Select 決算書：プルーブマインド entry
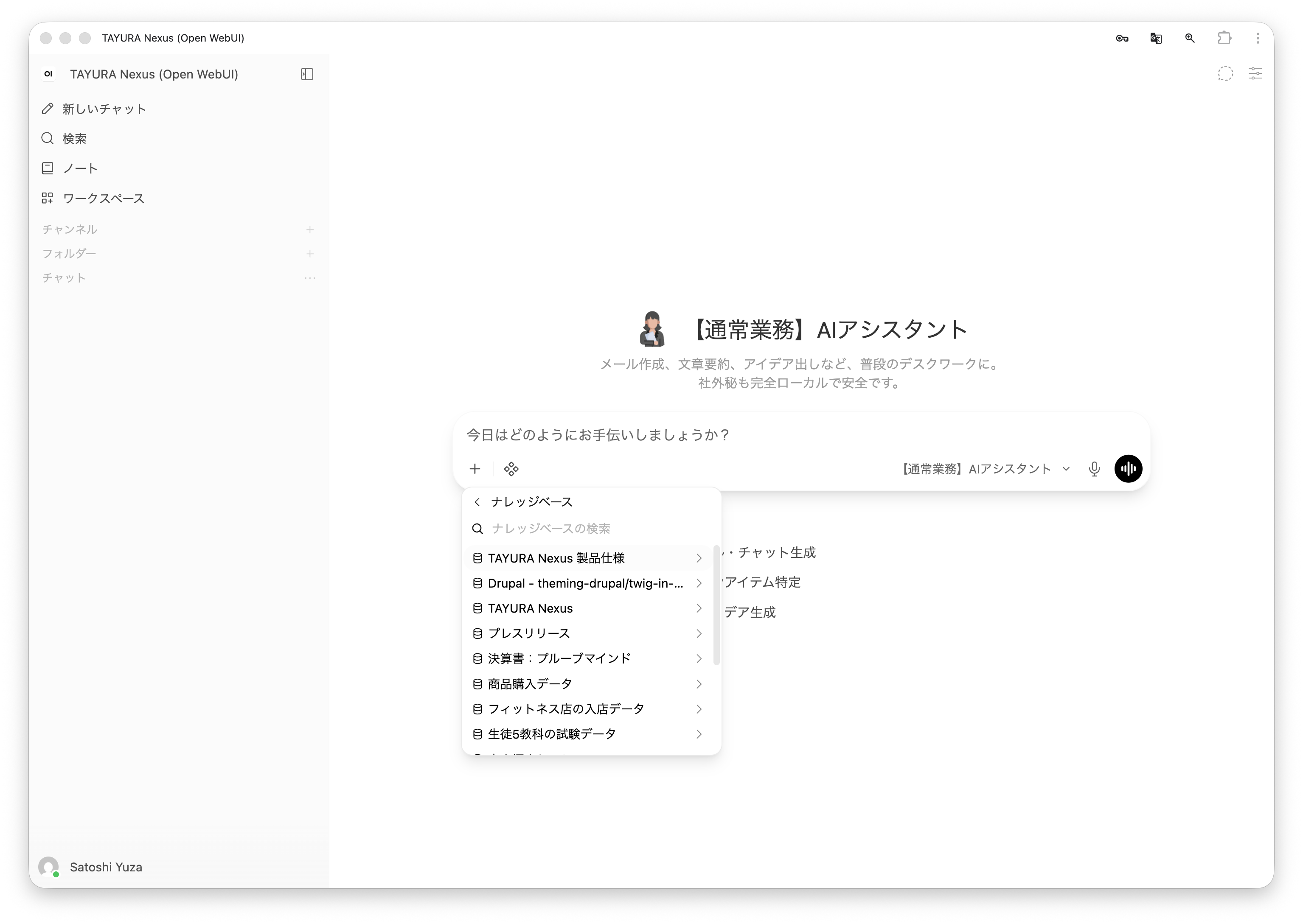1303x924 pixels. coord(588,659)
